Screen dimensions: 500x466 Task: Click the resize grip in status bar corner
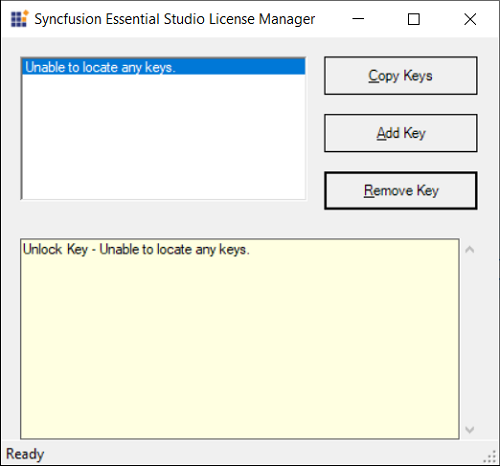[490, 456]
